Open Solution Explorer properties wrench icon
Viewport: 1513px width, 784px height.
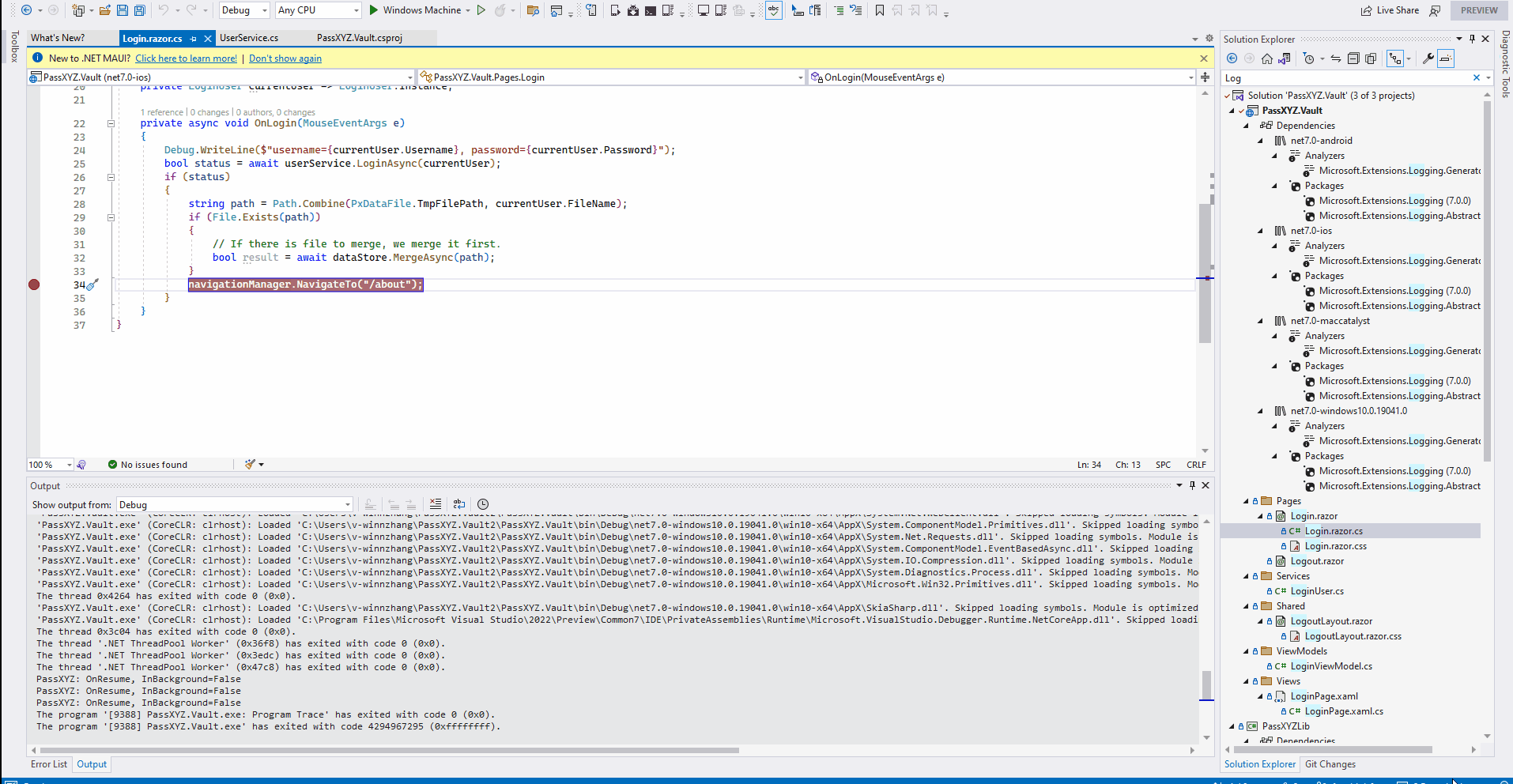tap(1428, 58)
